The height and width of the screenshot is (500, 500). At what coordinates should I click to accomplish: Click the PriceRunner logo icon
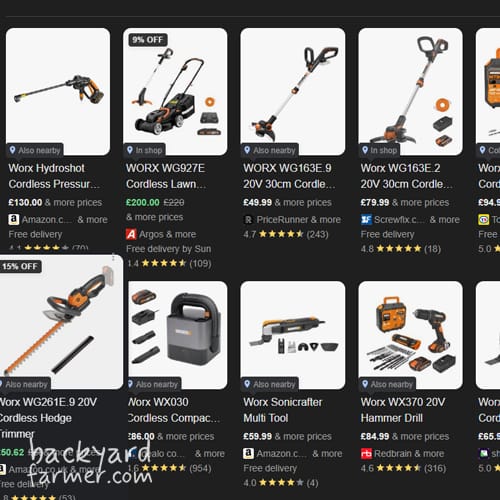(x=249, y=220)
